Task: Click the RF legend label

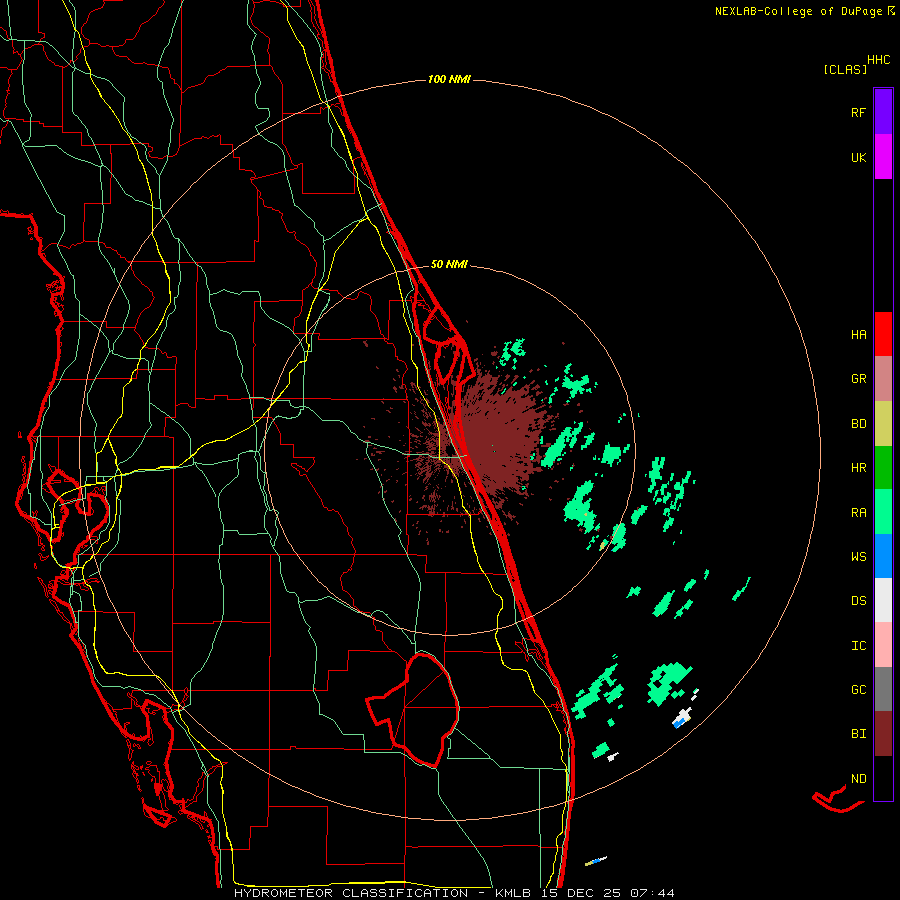Action: pos(858,112)
